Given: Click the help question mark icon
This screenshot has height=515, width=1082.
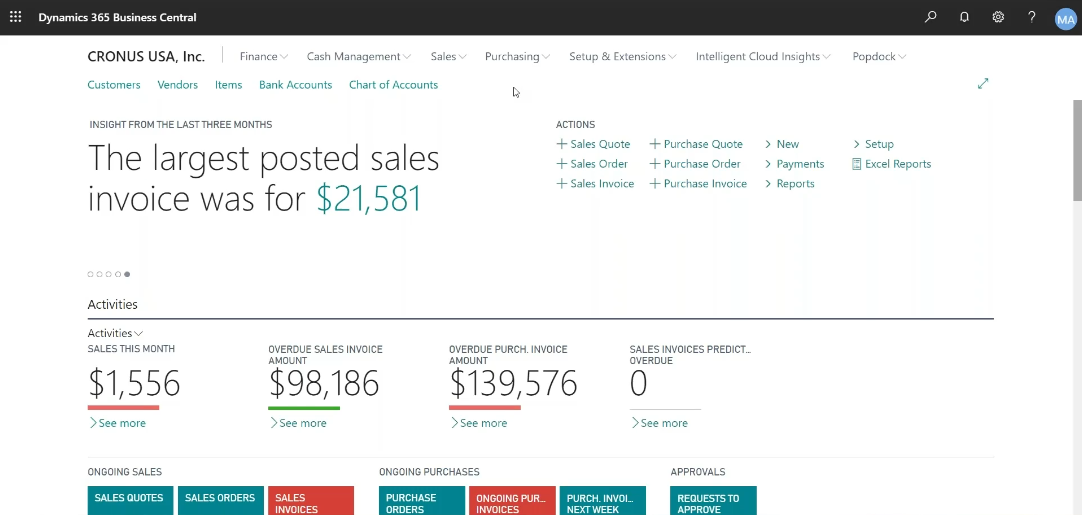Looking at the screenshot, I should [x=1031, y=17].
